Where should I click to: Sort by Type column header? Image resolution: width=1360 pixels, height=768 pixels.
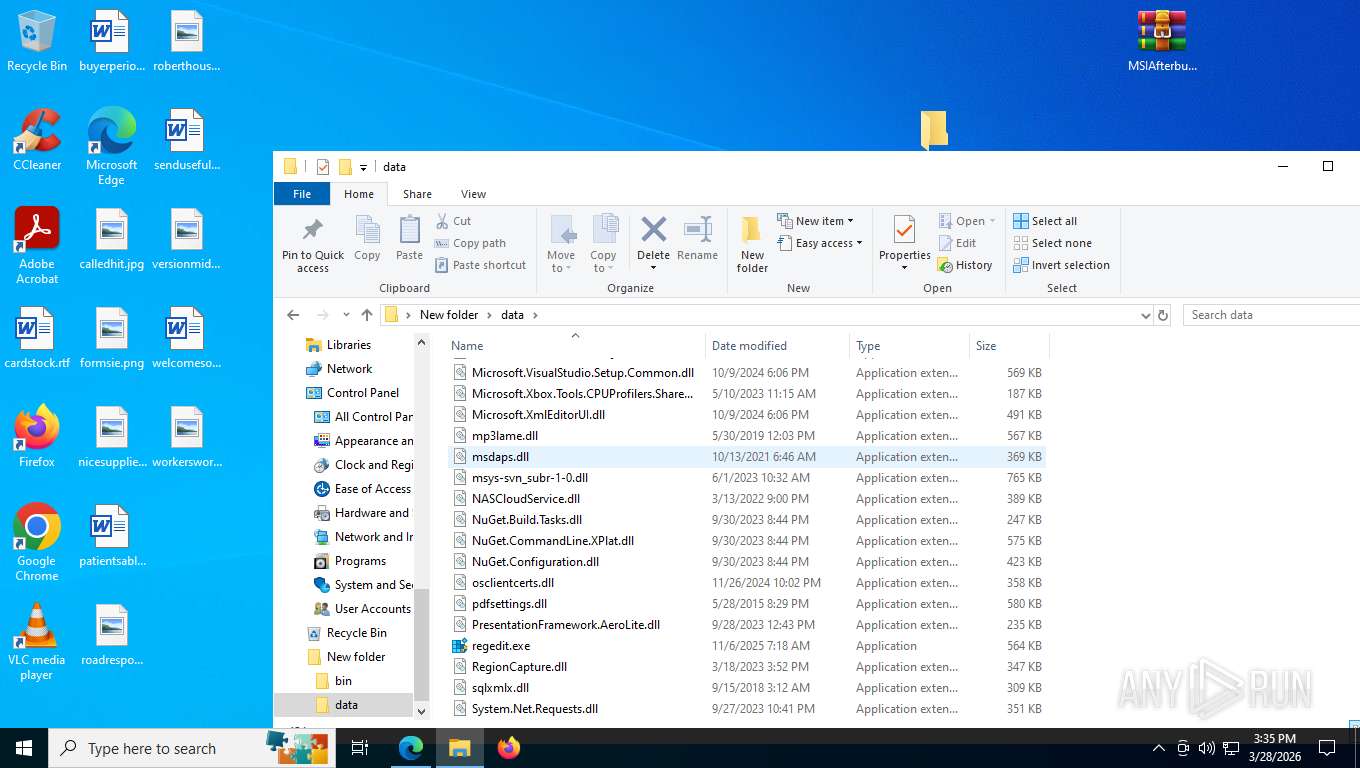click(909, 346)
